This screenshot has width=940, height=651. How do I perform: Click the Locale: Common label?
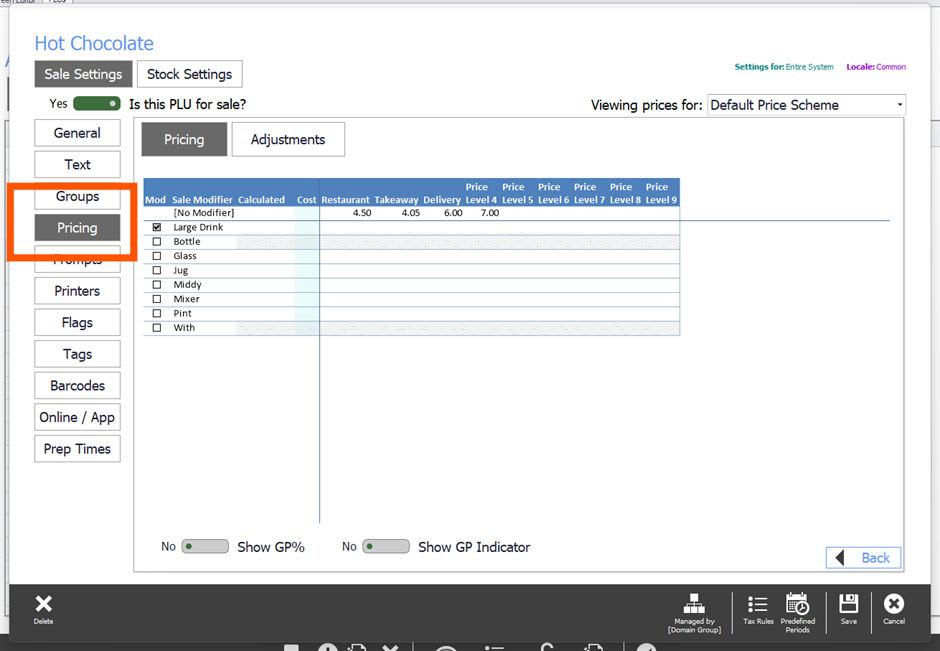876,67
